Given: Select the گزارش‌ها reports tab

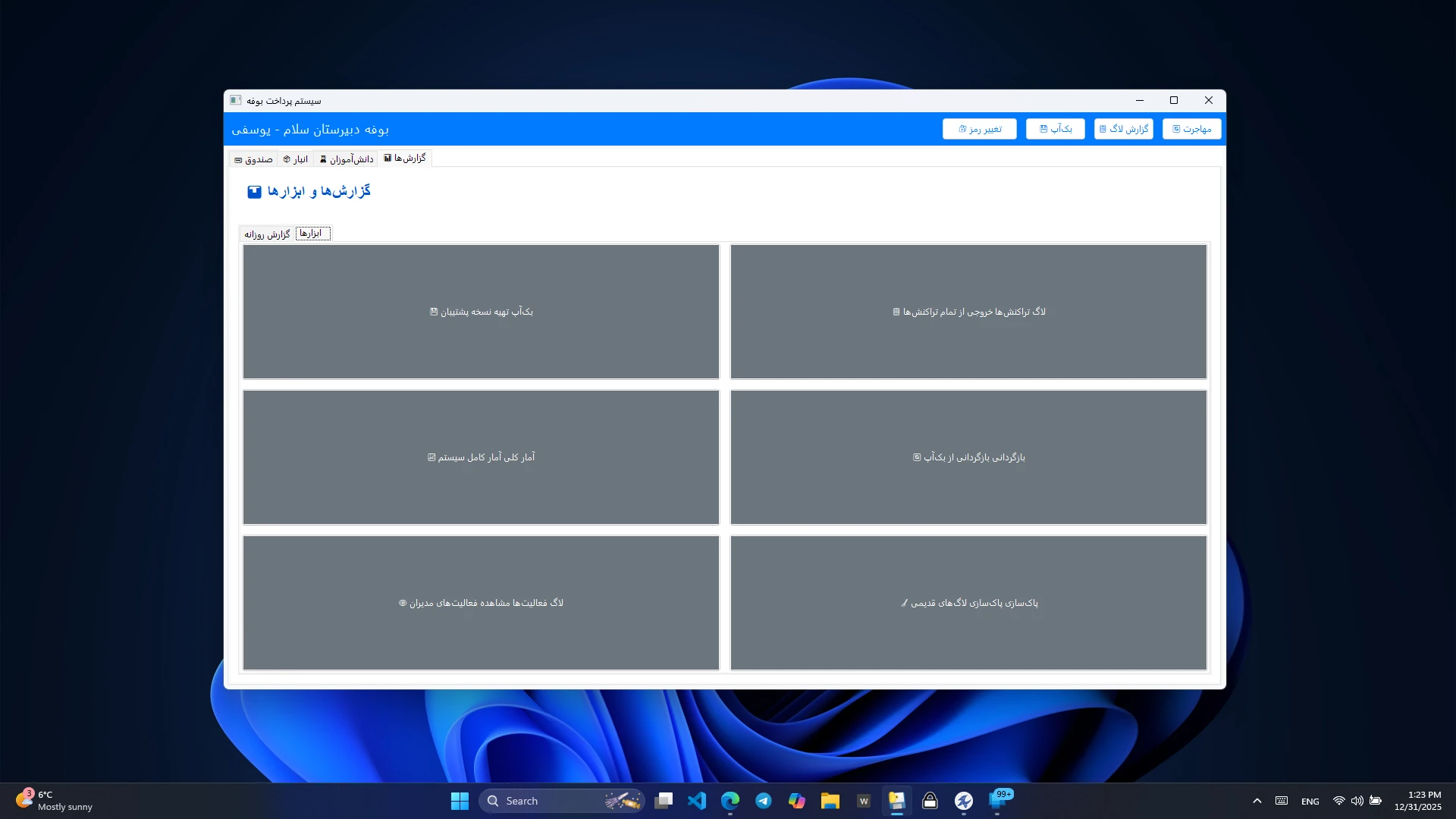Looking at the screenshot, I should [405, 158].
